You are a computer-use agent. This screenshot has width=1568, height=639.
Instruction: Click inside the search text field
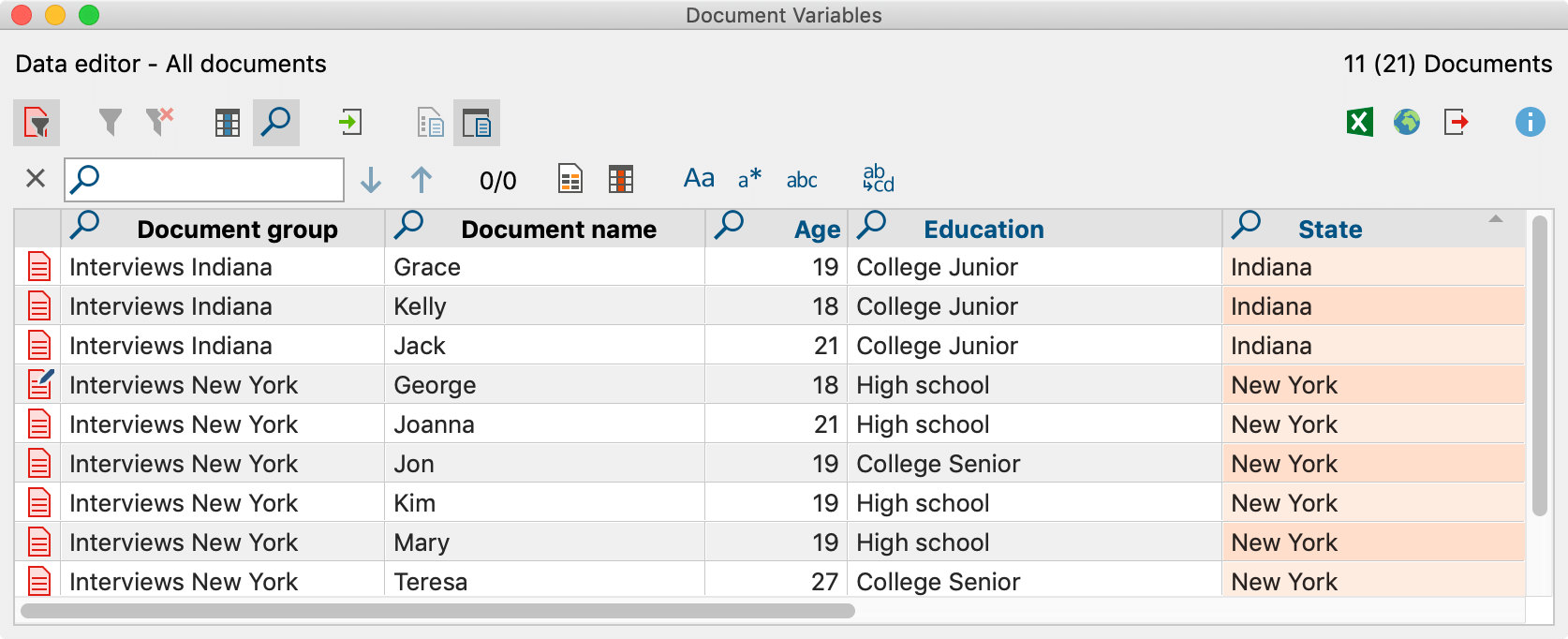tap(204, 179)
